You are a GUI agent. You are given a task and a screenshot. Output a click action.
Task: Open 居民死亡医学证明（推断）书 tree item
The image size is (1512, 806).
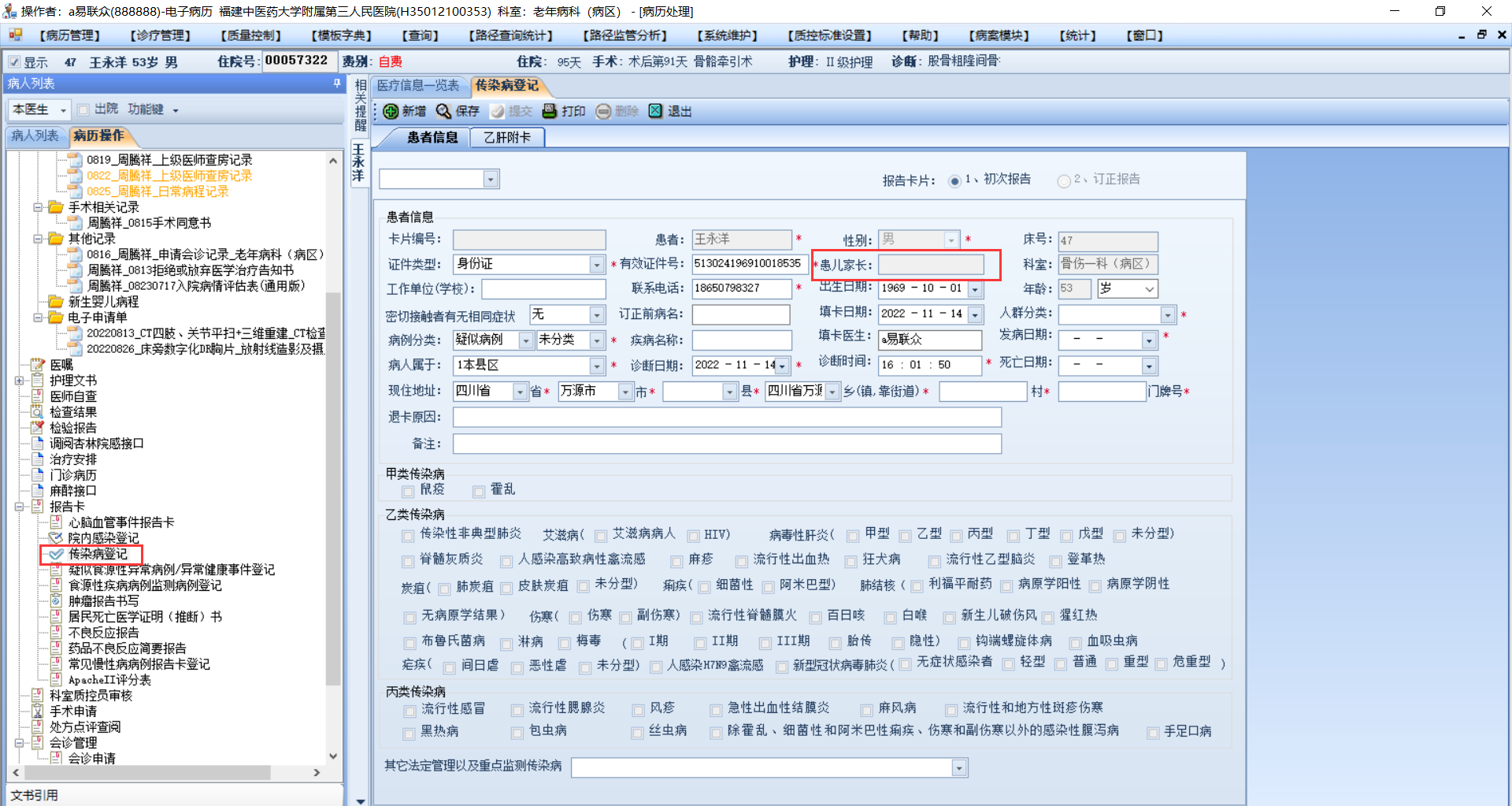[x=145, y=617]
